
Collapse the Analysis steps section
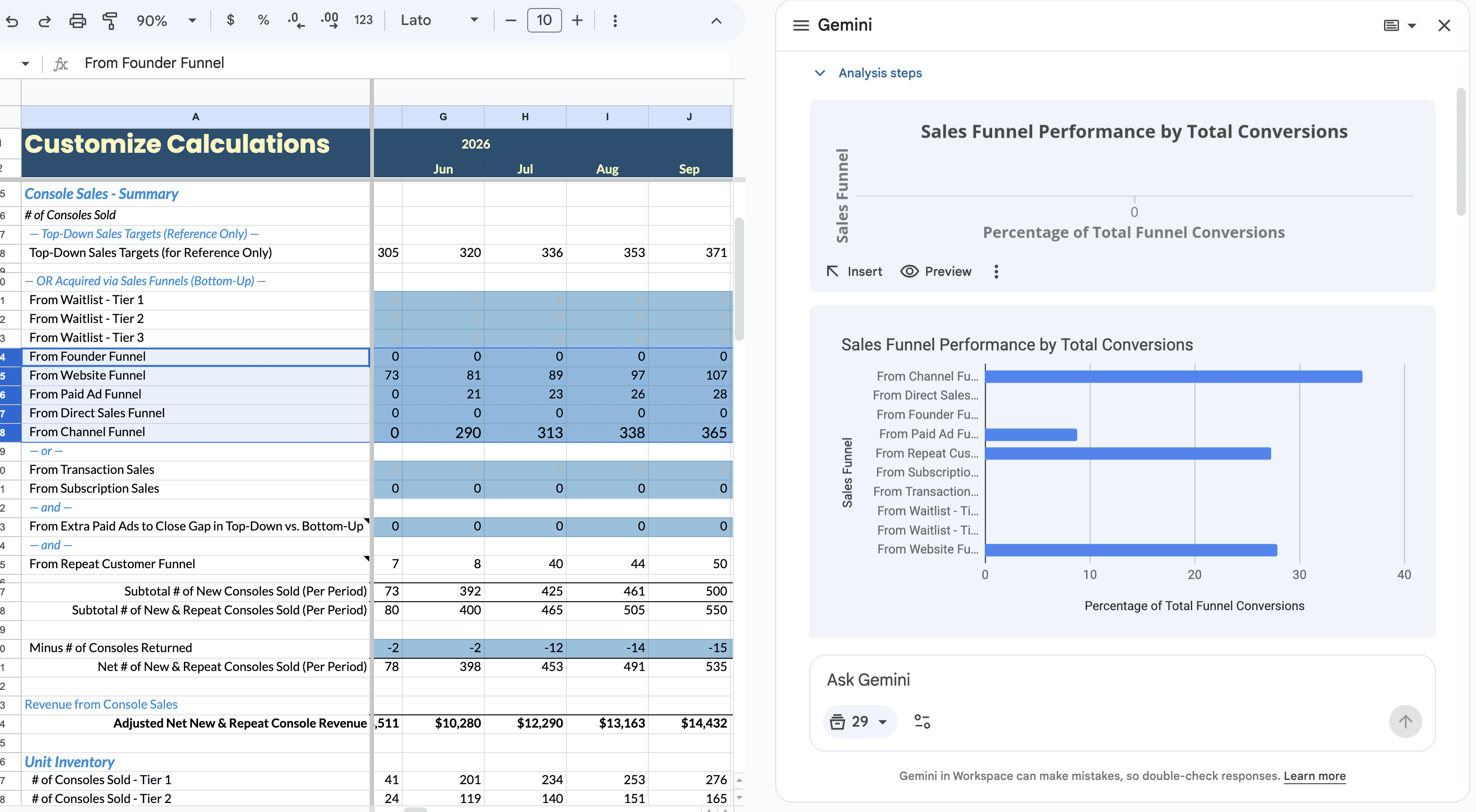[x=820, y=74]
